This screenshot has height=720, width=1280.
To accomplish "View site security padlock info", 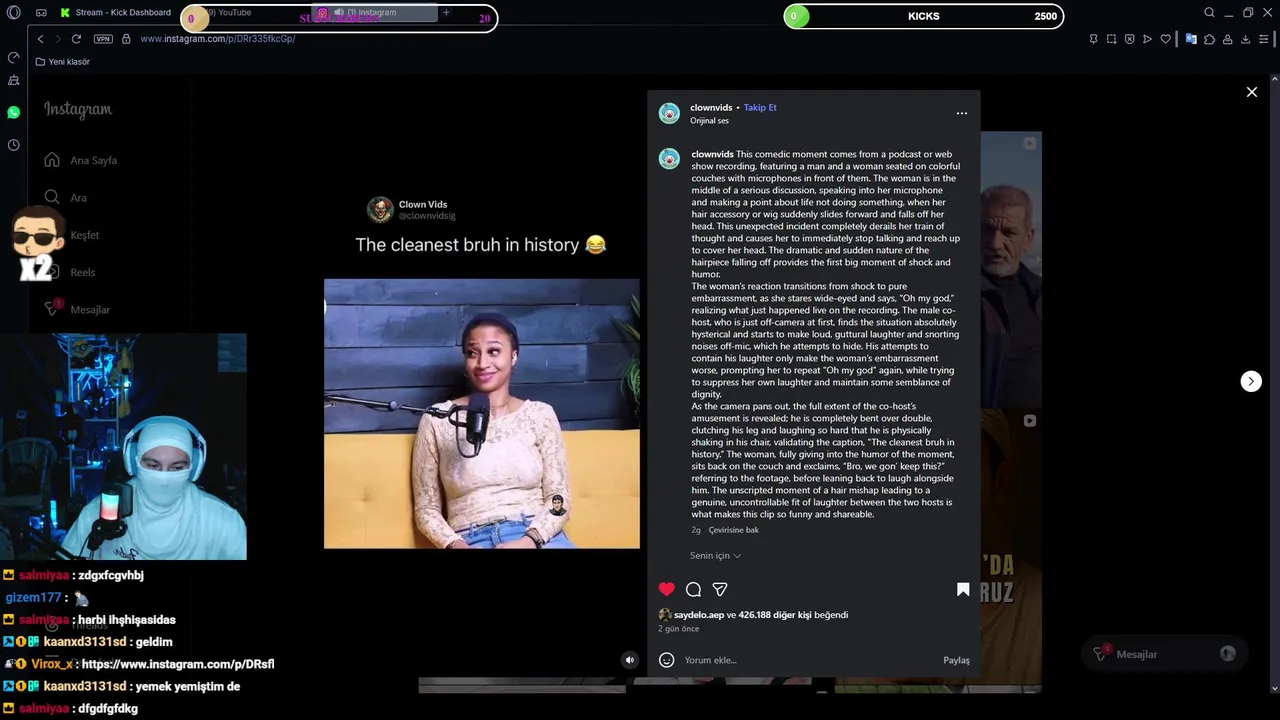I will click(x=126, y=39).
